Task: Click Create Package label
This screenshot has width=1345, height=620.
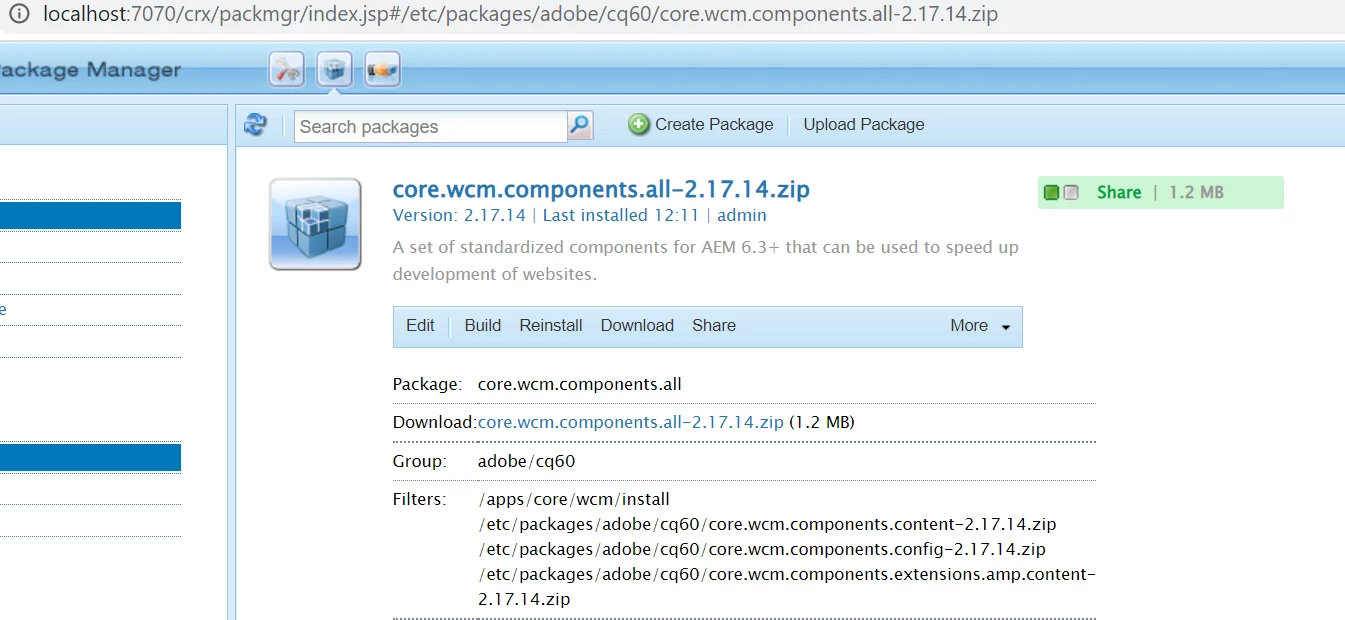Action: click(714, 124)
